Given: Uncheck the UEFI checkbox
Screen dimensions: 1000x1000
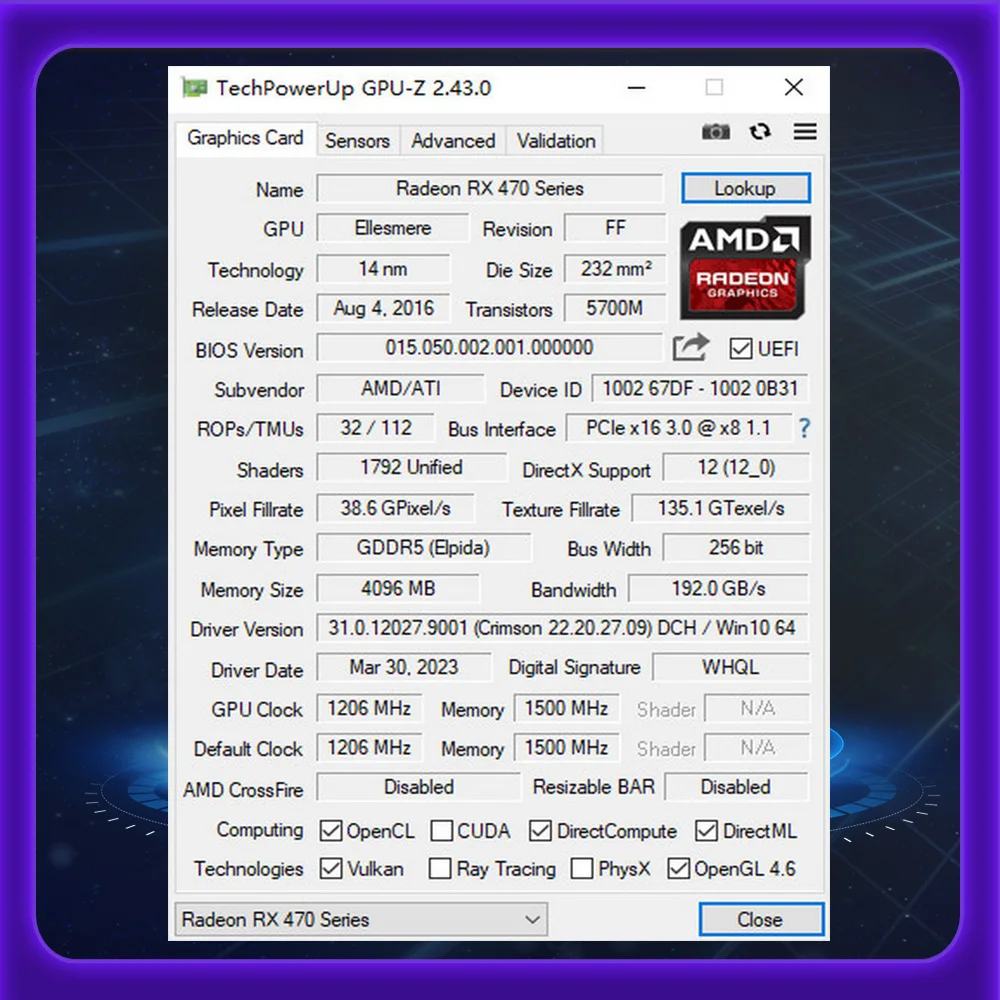Looking at the screenshot, I should pos(741,348).
